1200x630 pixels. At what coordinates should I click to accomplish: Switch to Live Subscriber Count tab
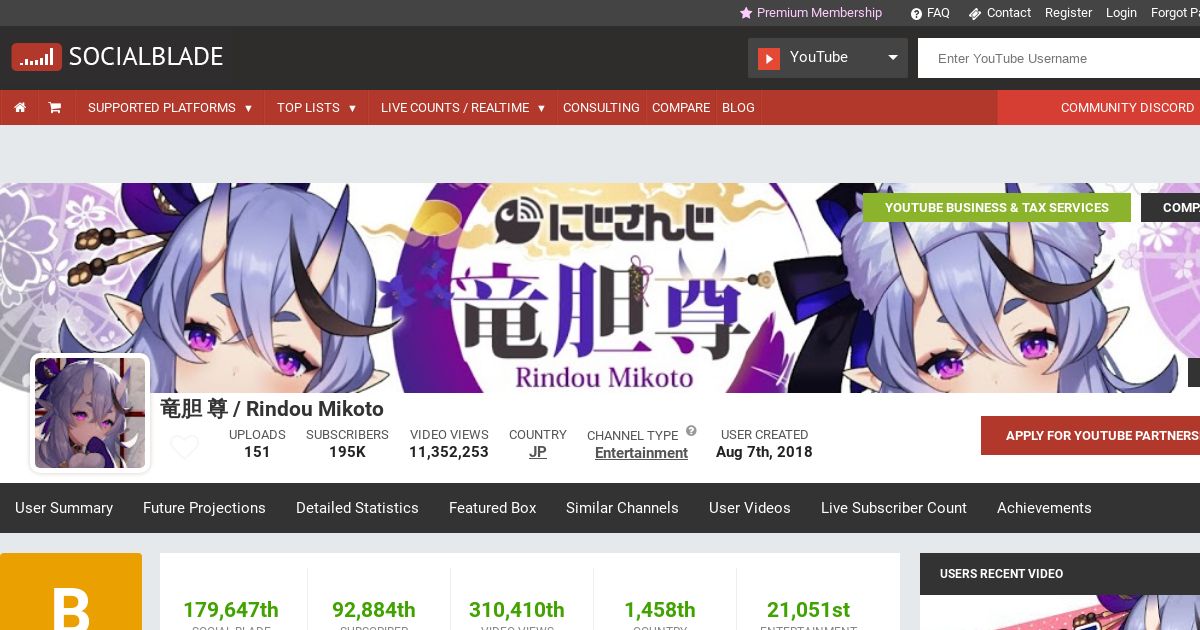point(894,508)
